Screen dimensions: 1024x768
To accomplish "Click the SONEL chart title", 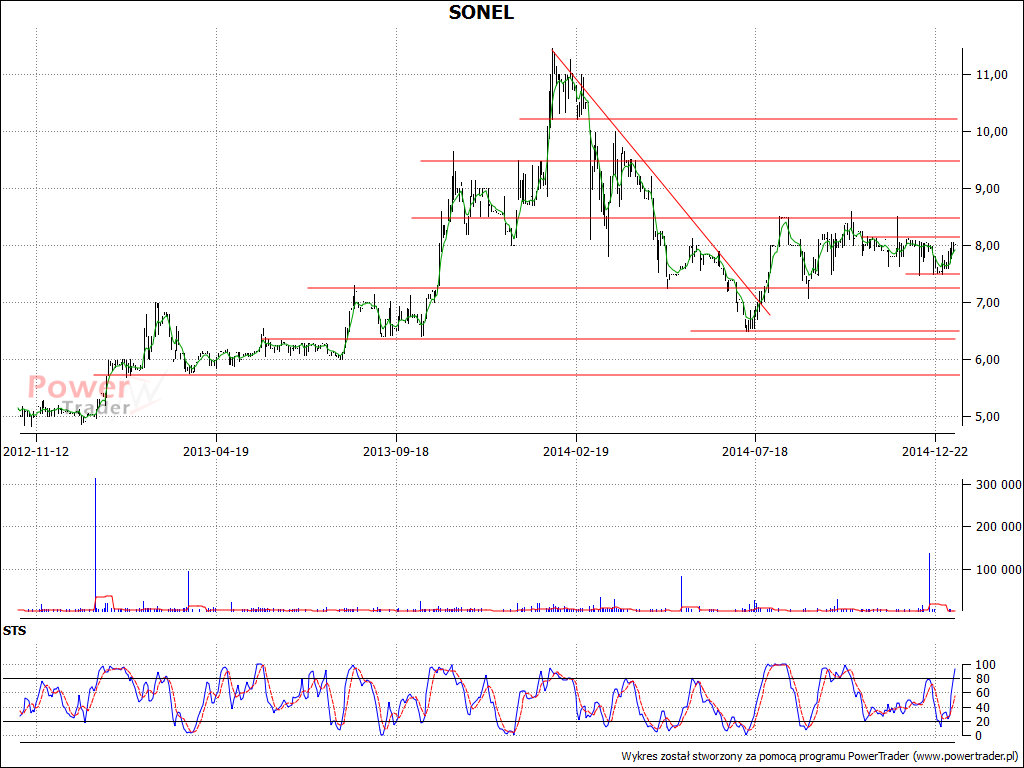I will (x=481, y=12).
